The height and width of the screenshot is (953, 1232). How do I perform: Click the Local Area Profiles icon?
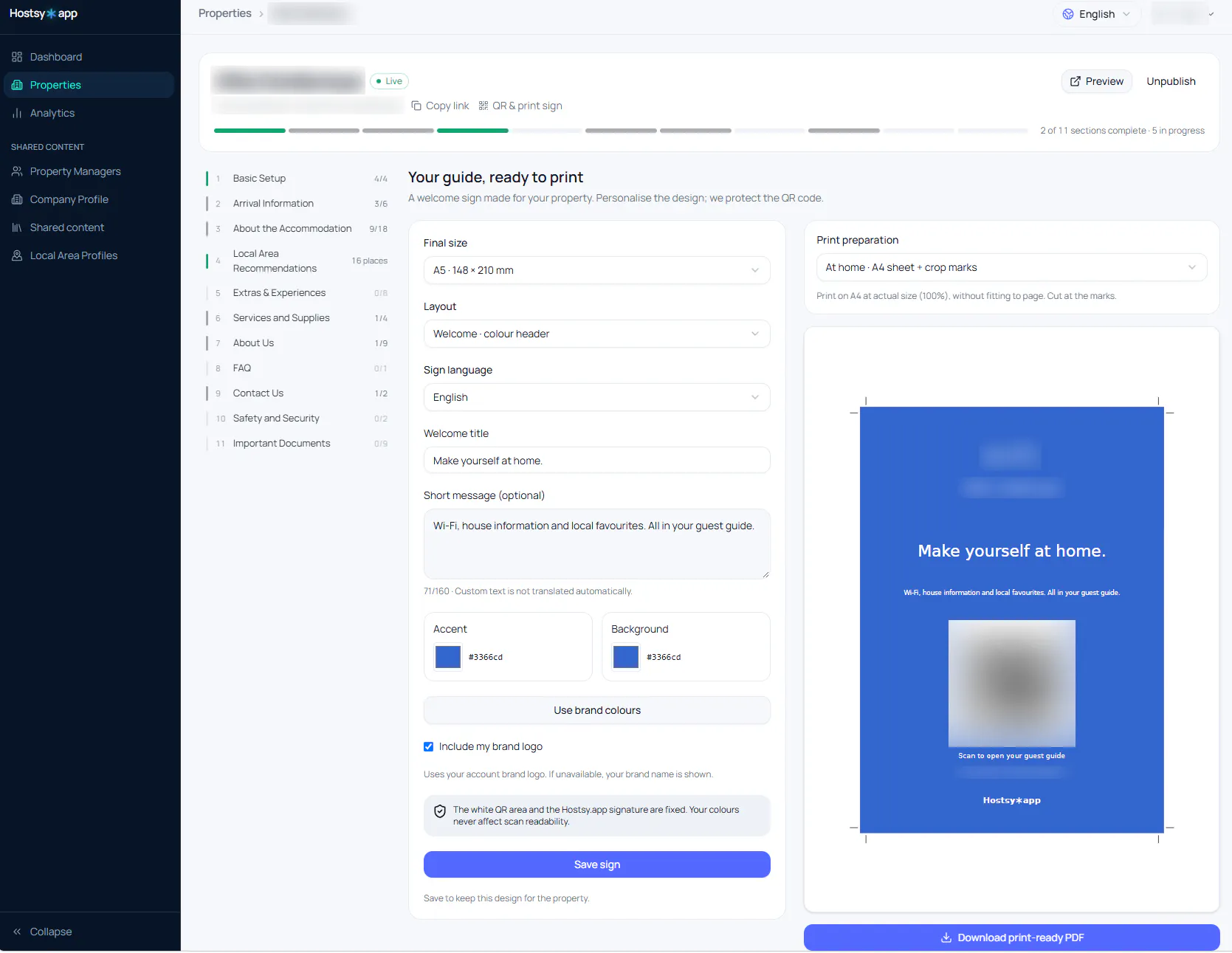pos(17,255)
